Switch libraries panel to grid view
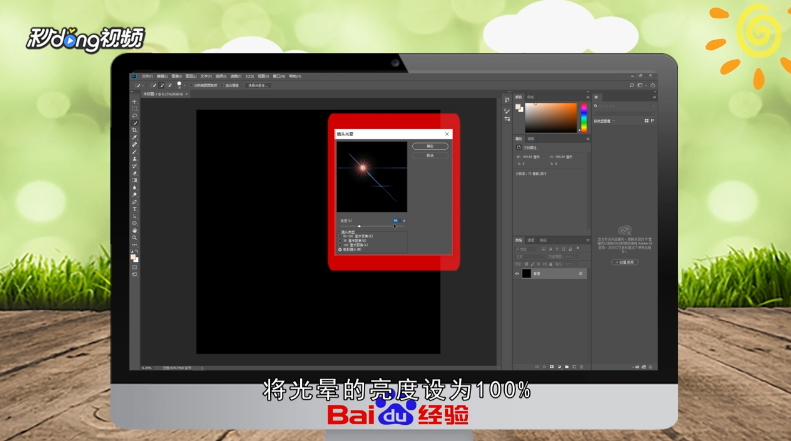Viewport: 791px width, 441px height. 646,121
